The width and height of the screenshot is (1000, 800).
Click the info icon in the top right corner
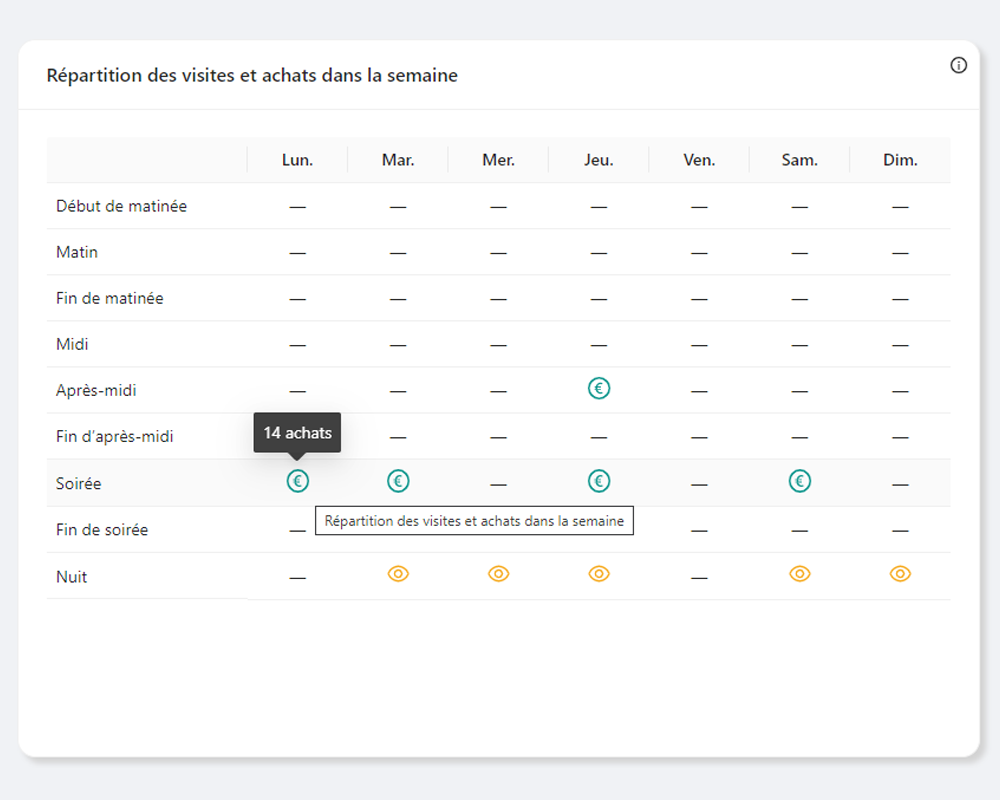tap(958, 64)
